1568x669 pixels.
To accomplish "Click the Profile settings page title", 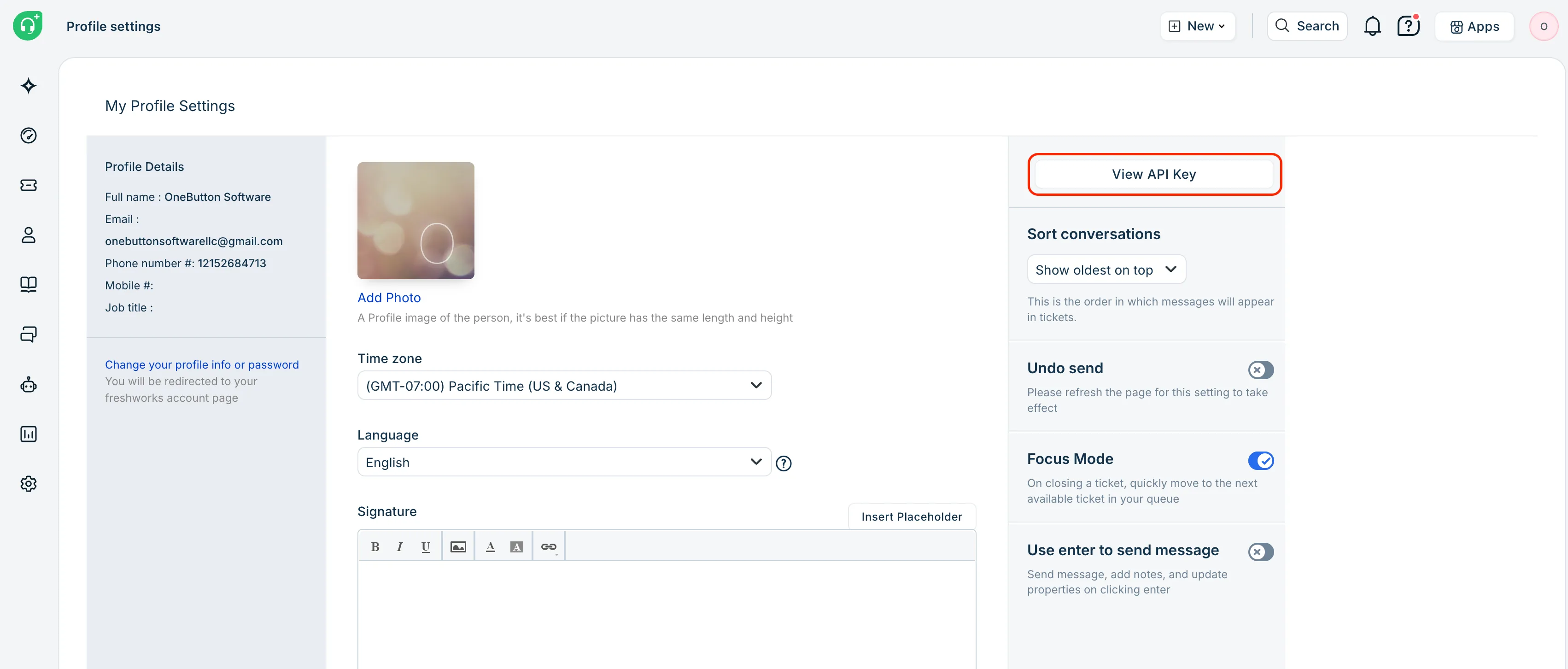I will pyautogui.click(x=113, y=26).
